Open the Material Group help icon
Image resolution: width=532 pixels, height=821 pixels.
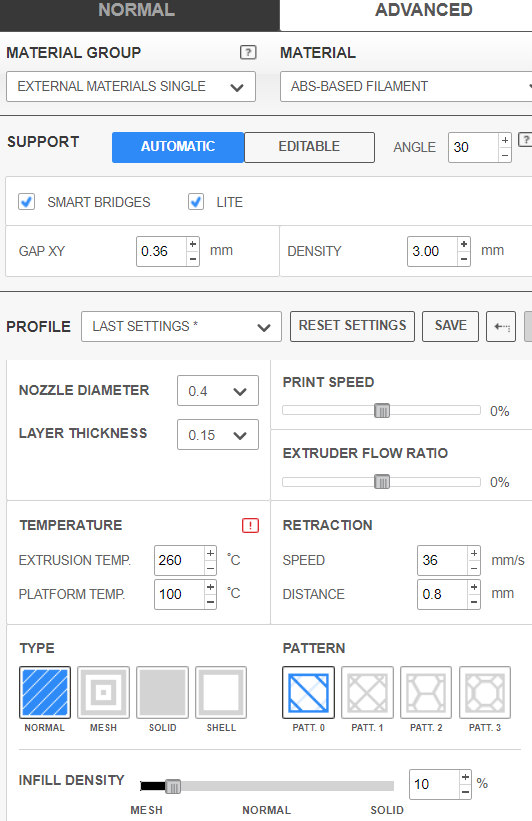coord(248,52)
